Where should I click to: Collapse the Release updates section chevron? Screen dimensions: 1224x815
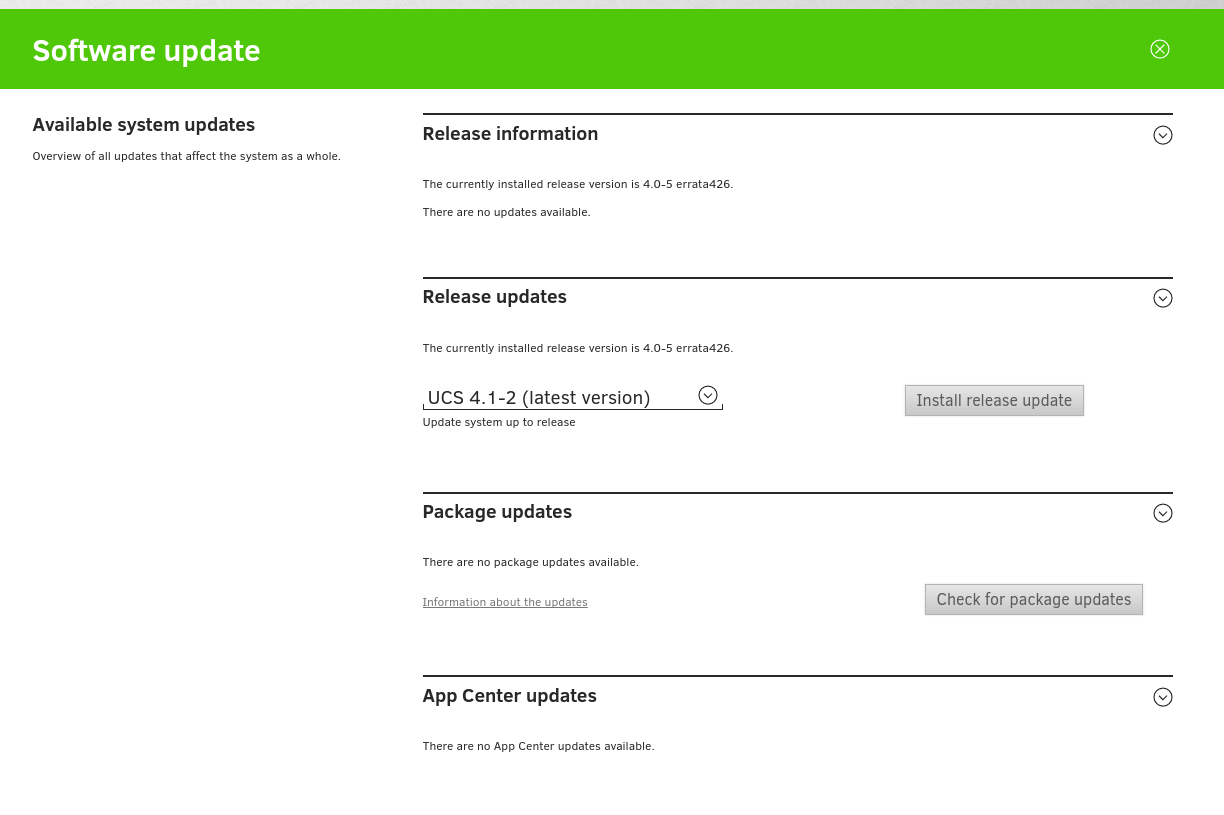click(1162, 298)
